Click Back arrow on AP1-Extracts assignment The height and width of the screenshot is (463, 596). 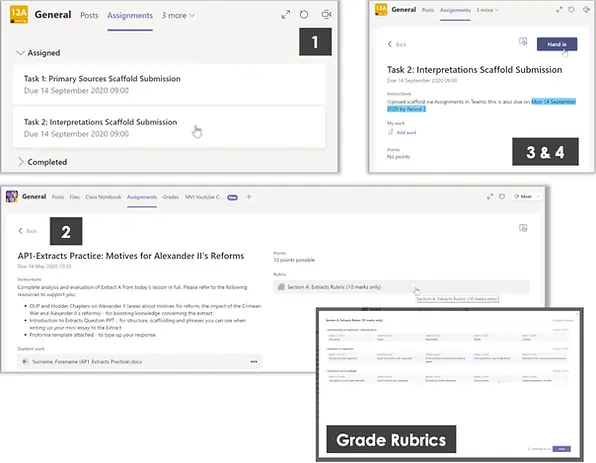[27, 231]
